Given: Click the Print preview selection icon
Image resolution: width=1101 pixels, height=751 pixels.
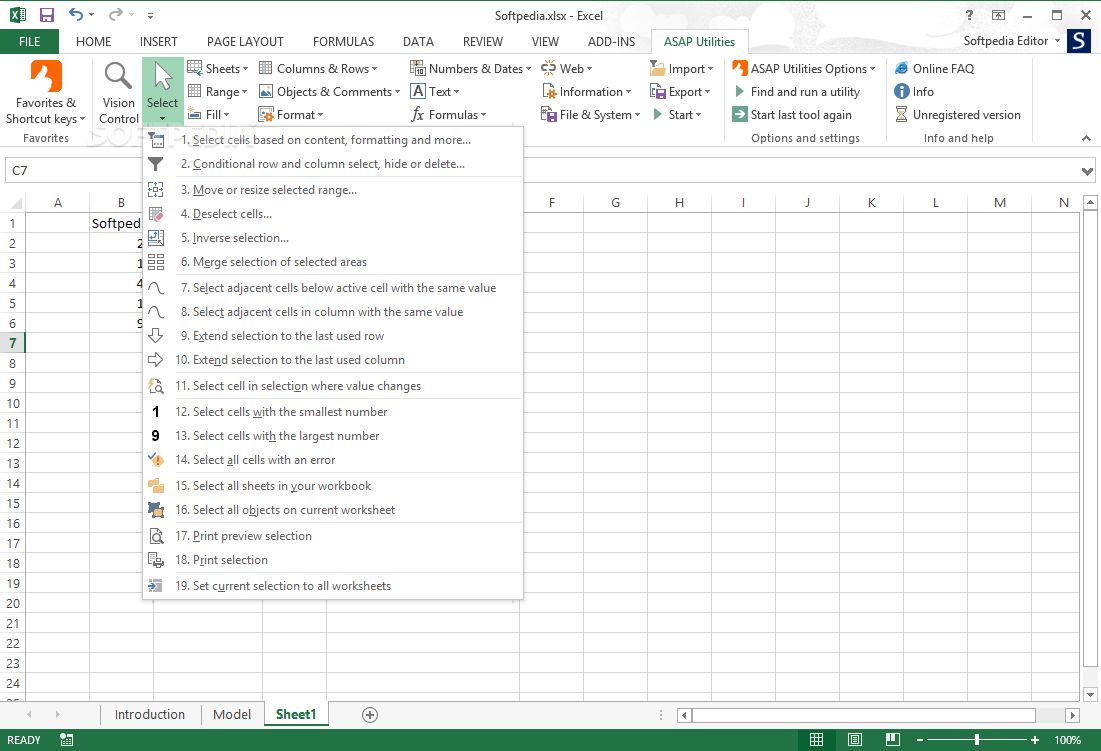Looking at the screenshot, I should [156, 536].
